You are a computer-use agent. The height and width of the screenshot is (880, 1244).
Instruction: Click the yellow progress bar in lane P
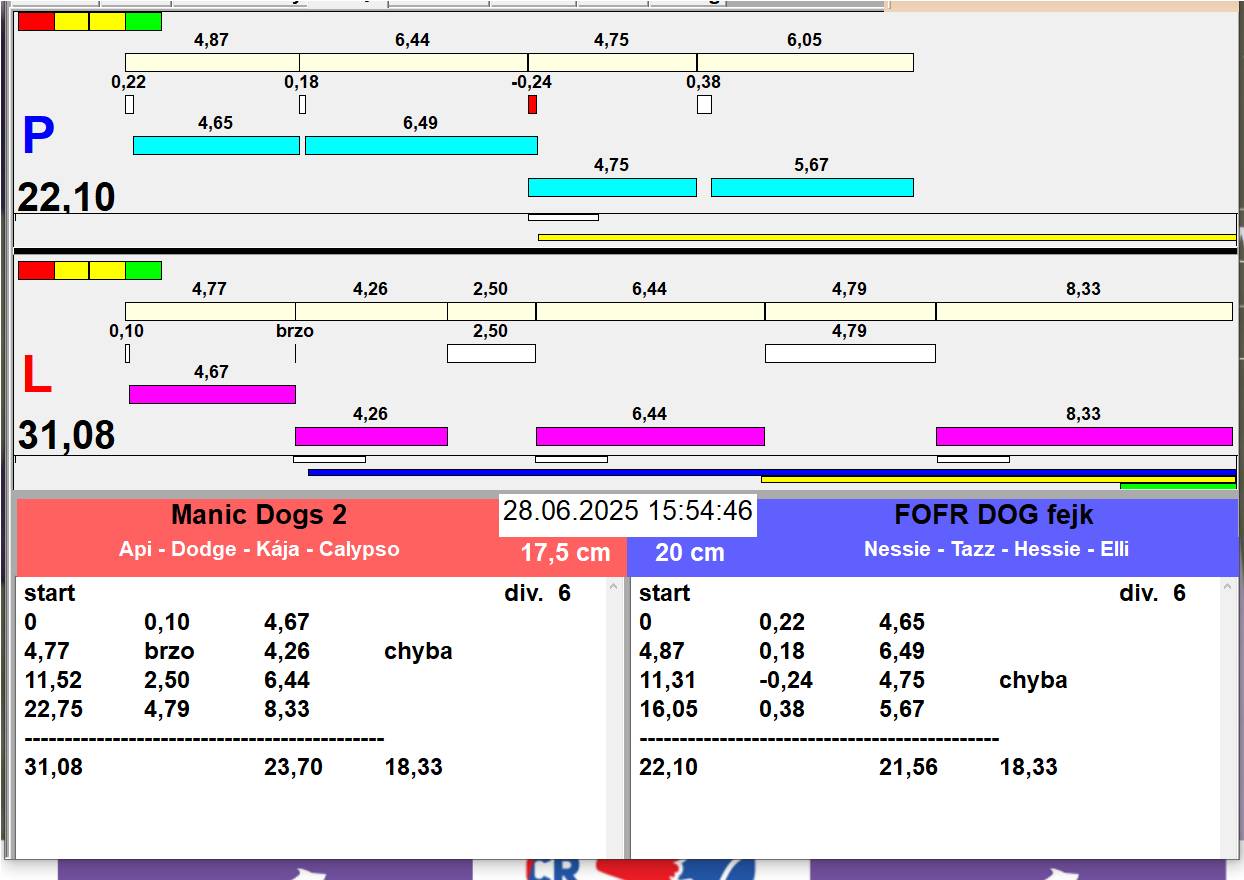pyautogui.click(x=887, y=237)
